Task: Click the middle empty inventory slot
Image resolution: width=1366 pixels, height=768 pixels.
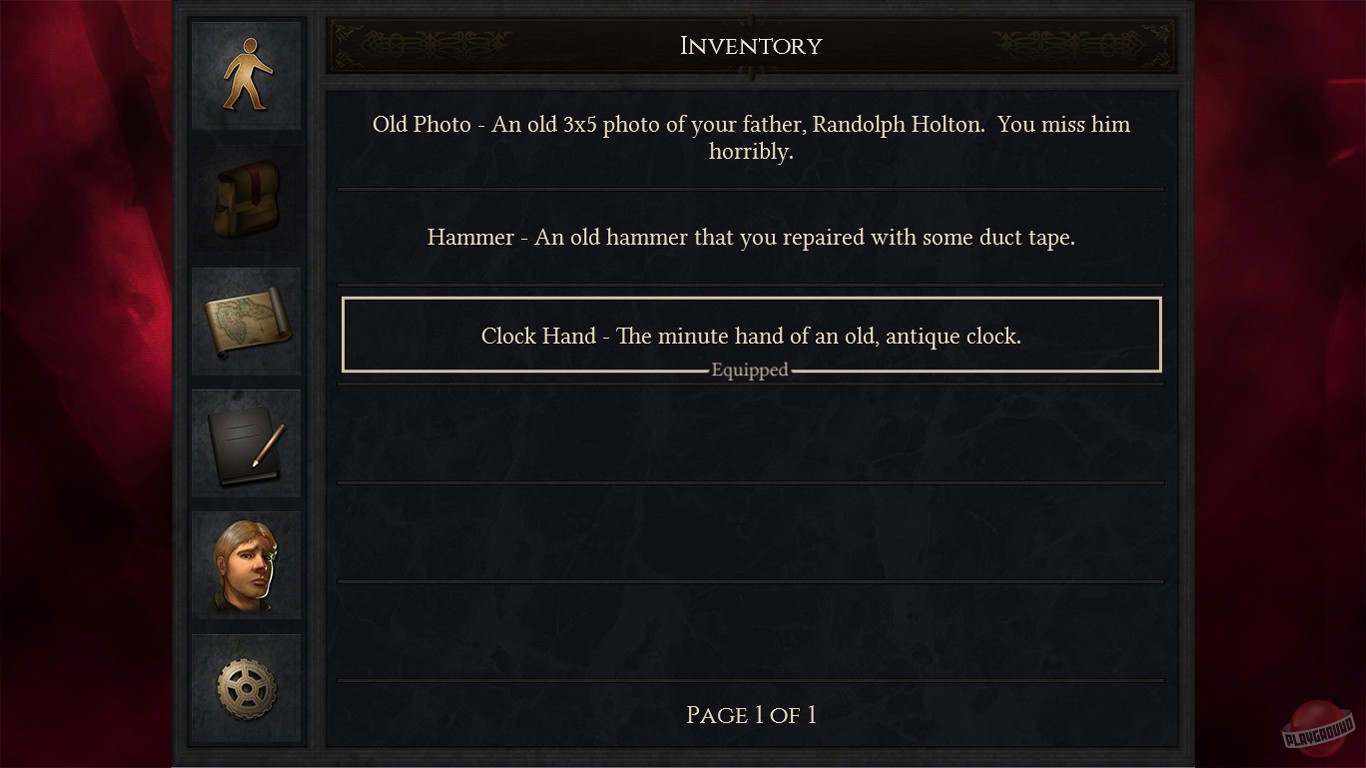Action: 751,531
